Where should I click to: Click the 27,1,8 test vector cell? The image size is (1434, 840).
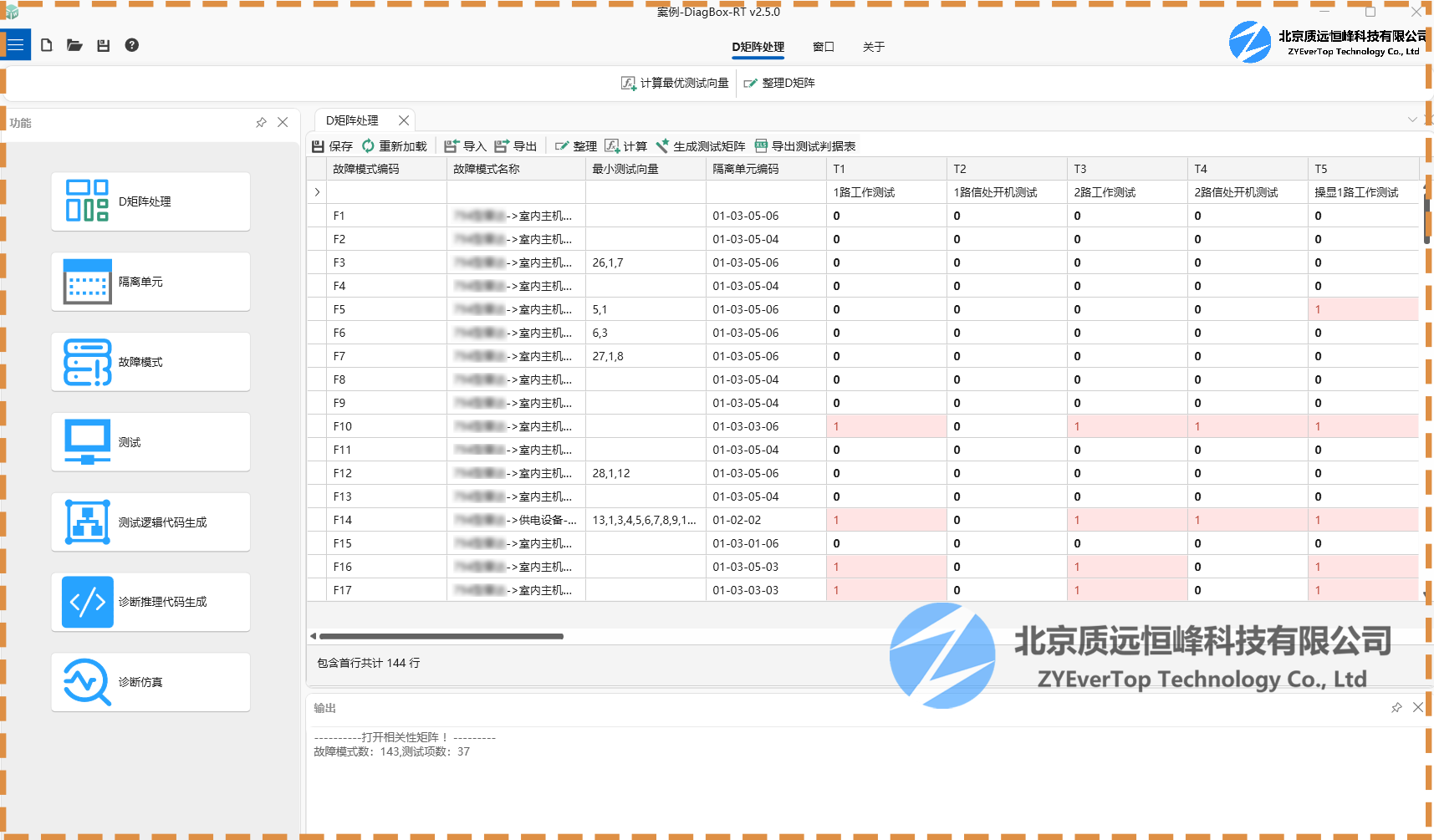tap(646, 356)
